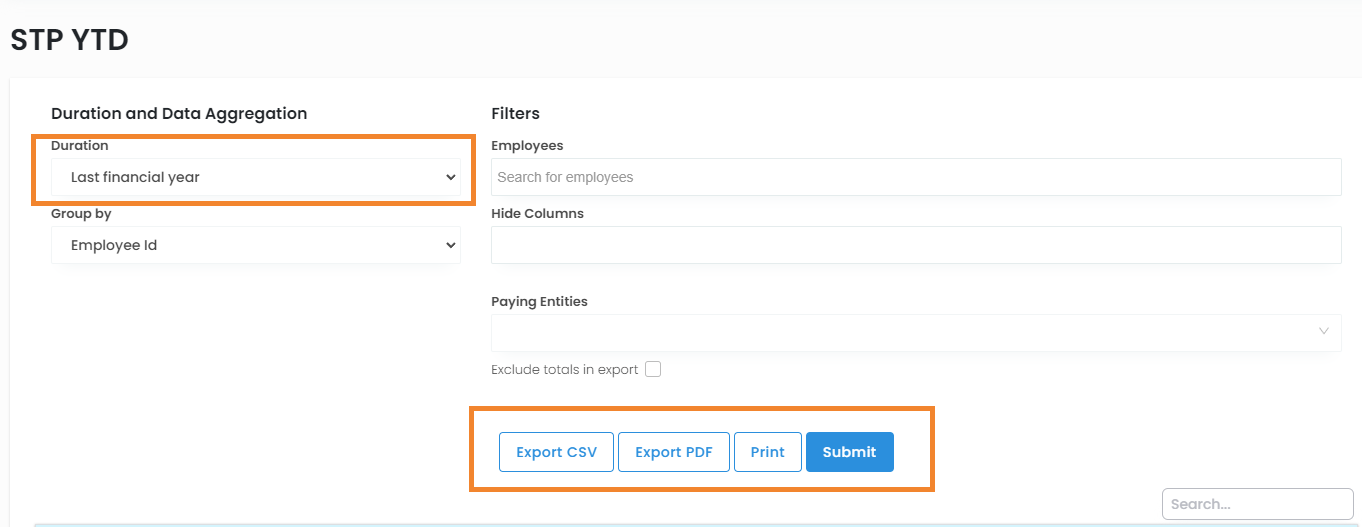
Task: Export the report as PDF
Action: [673, 452]
